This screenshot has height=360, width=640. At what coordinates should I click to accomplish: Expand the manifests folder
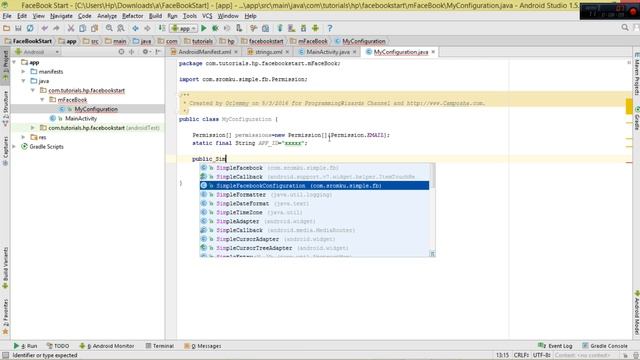(x=24, y=71)
